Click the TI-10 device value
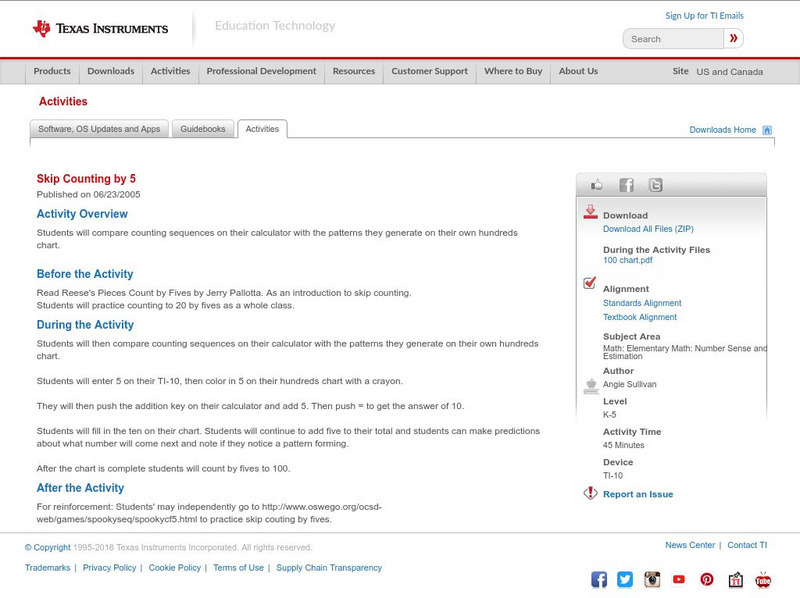This screenshot has height=598, width=800. click(613, 476)
